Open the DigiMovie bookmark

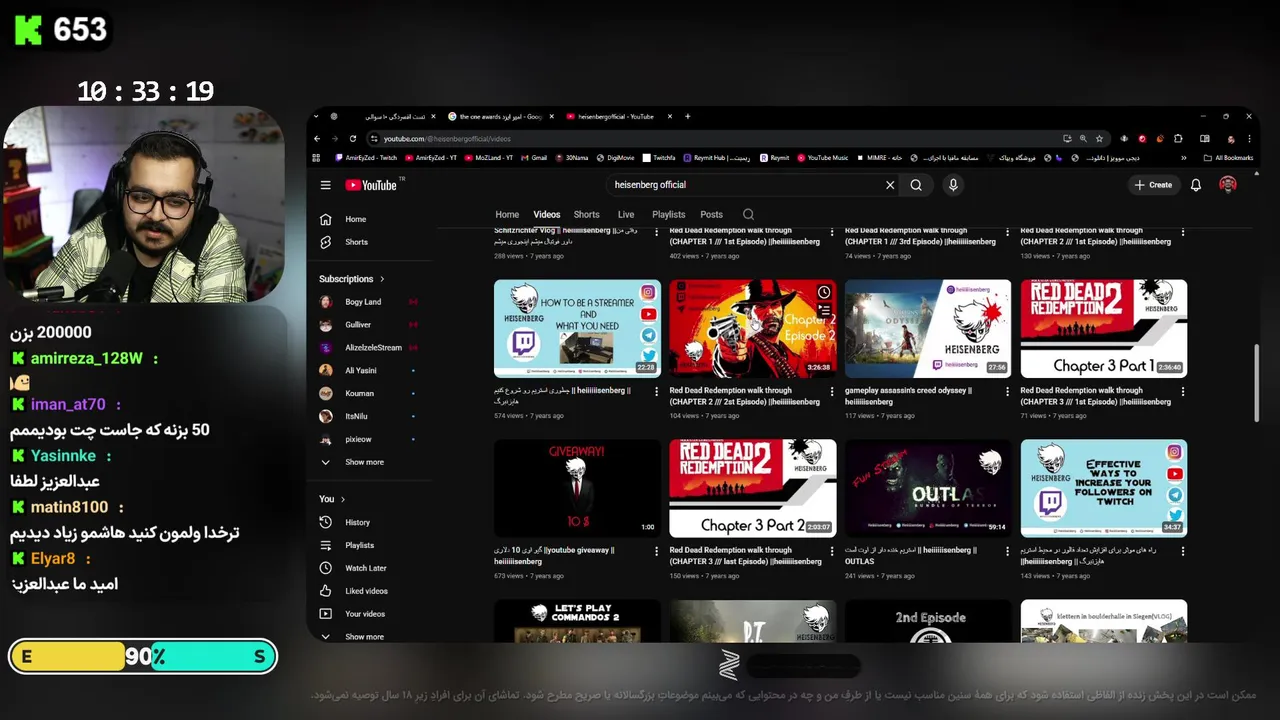(x=615, y=158)
